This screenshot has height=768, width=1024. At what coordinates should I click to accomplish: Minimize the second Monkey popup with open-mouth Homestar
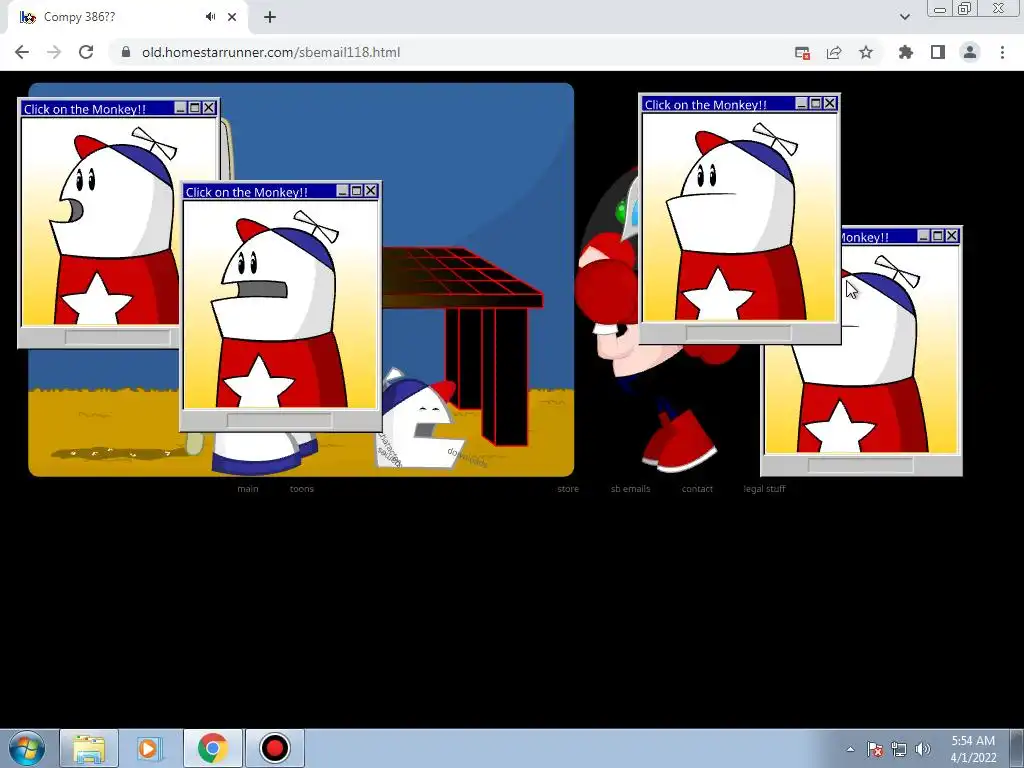343,191
